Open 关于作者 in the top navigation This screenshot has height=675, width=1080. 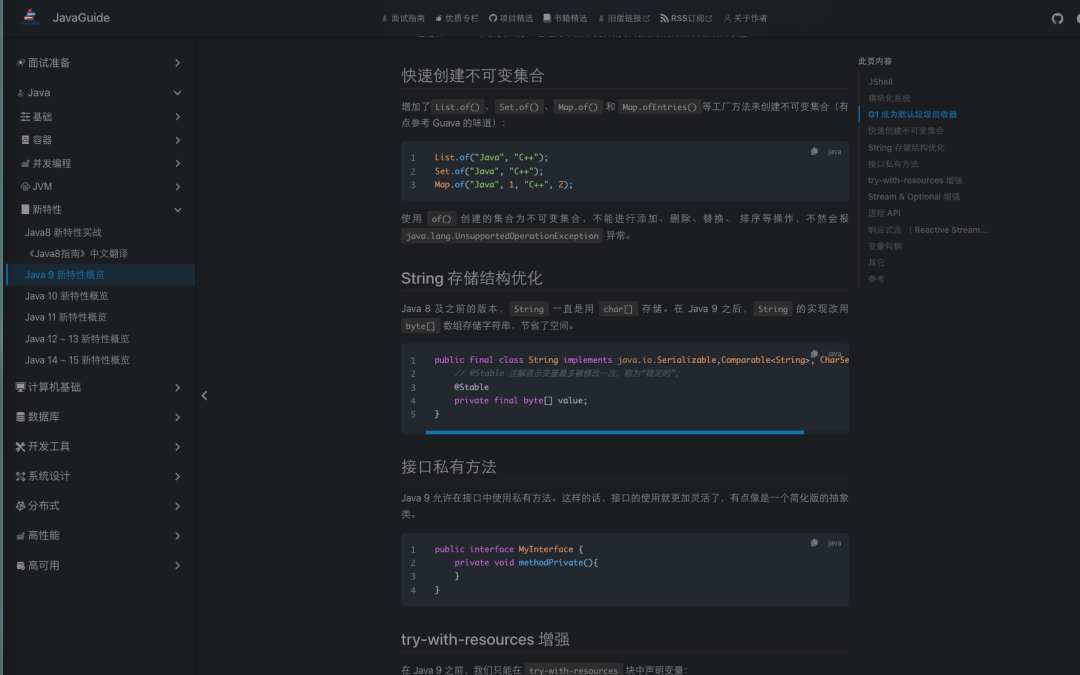[x=745, y=19]
